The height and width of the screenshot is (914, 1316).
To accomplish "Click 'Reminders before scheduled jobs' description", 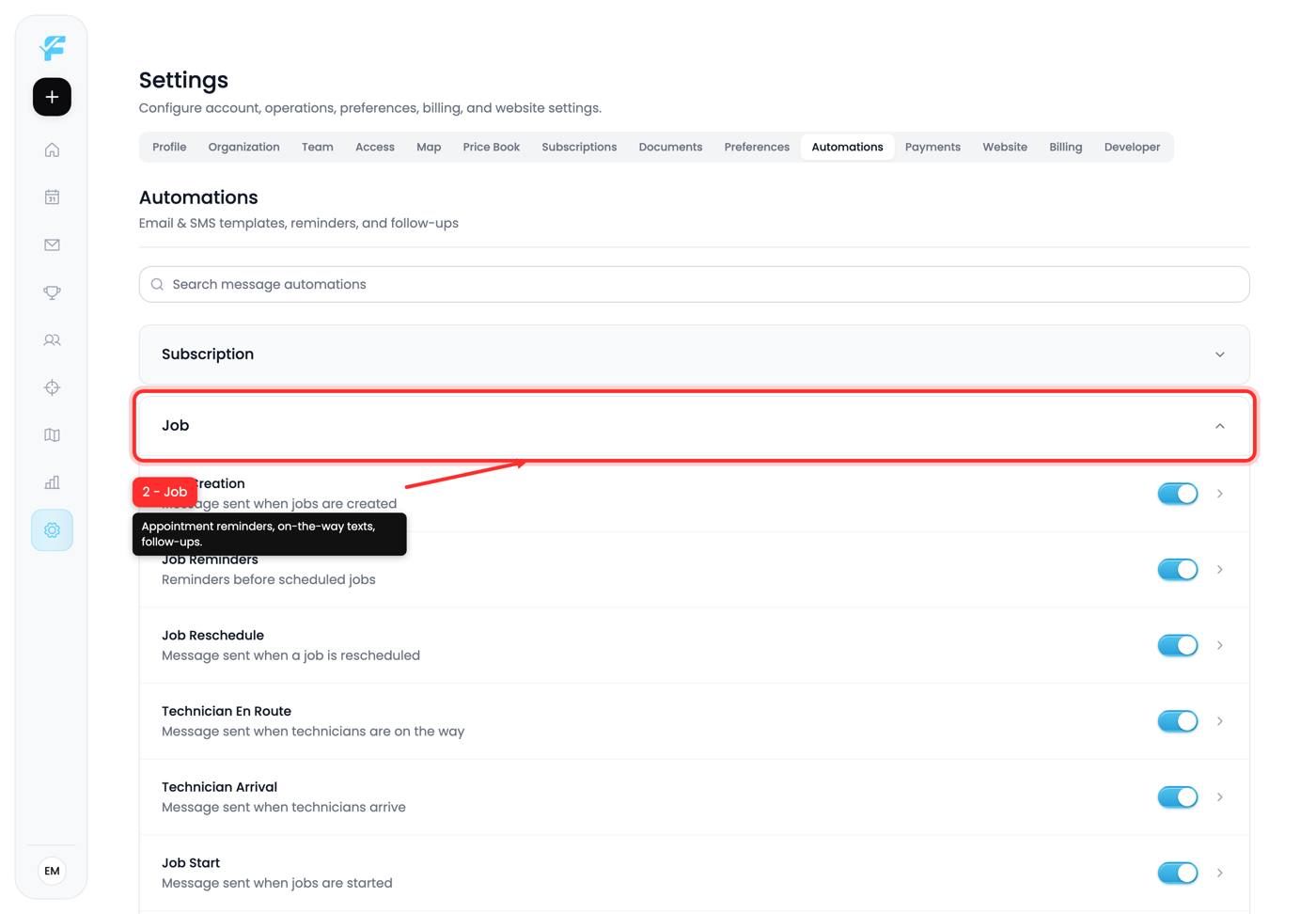I will coord(269,579).
